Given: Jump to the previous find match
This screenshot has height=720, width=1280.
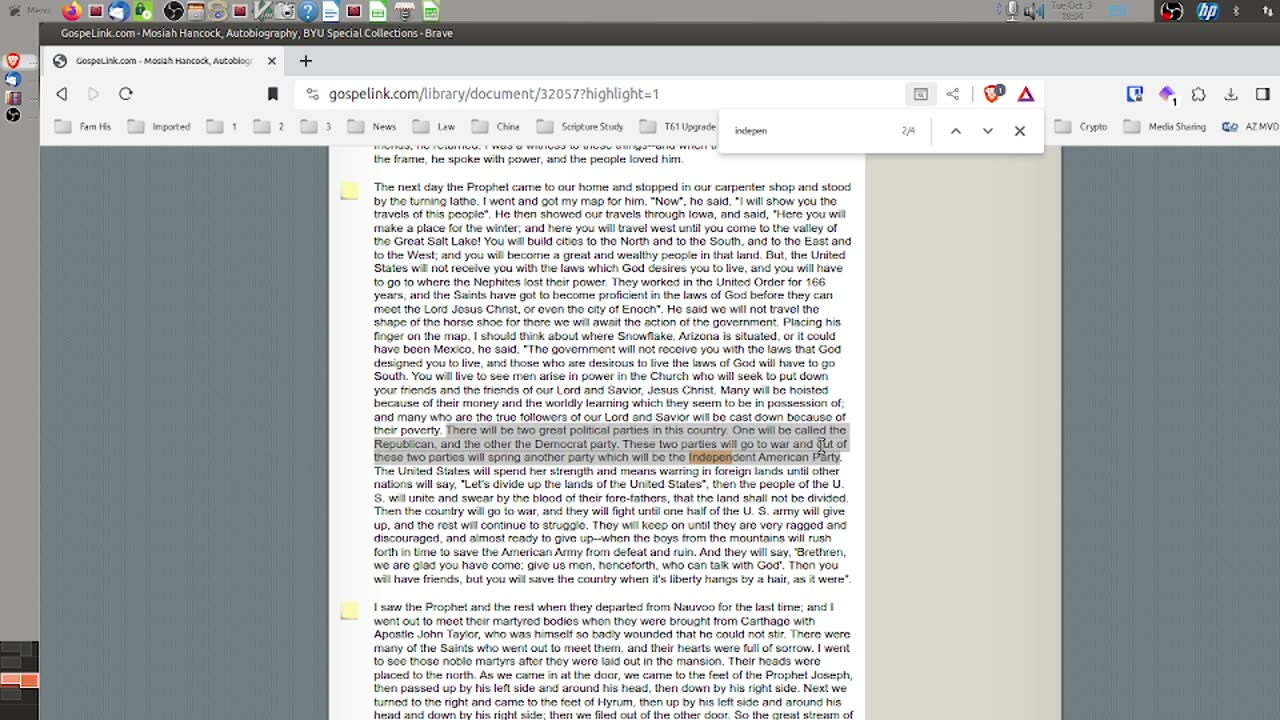Looking at the screenshot, I should (x=955, y=131).
